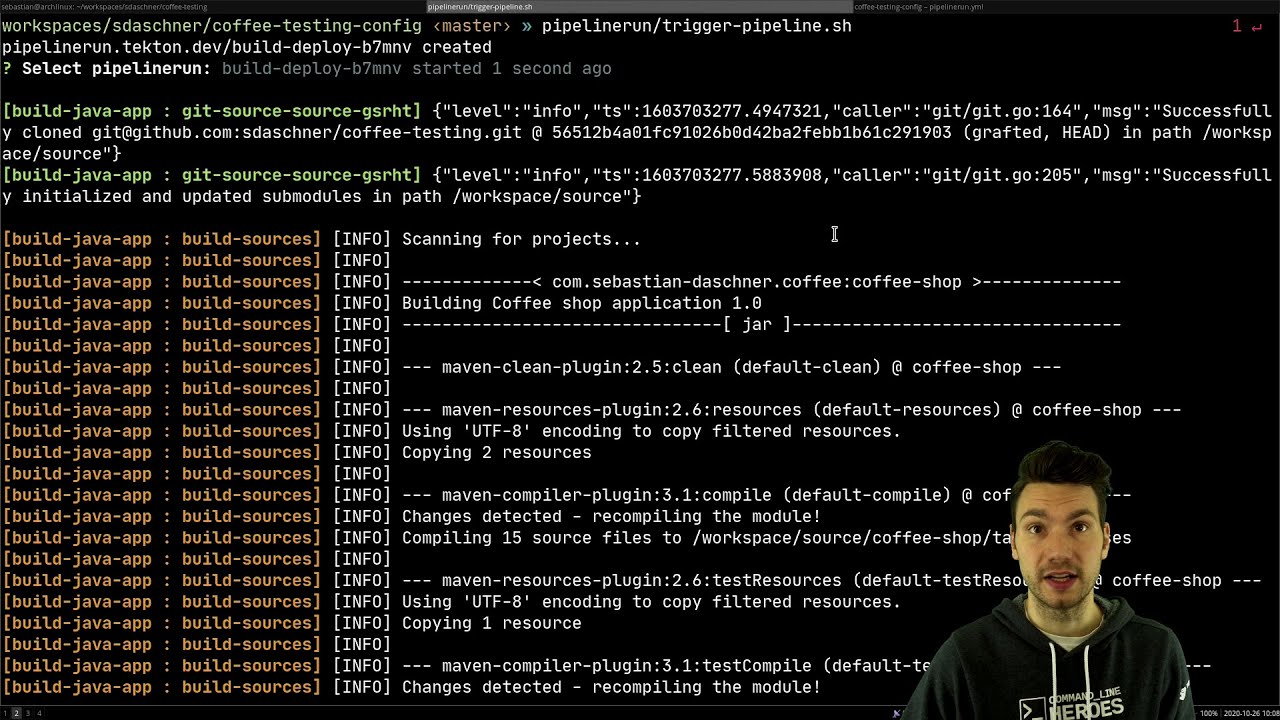Screen dimensions: 1280x720
Task: Open the coffee-testing-config pipelinerun.yml tab
Action: point(918,7)
